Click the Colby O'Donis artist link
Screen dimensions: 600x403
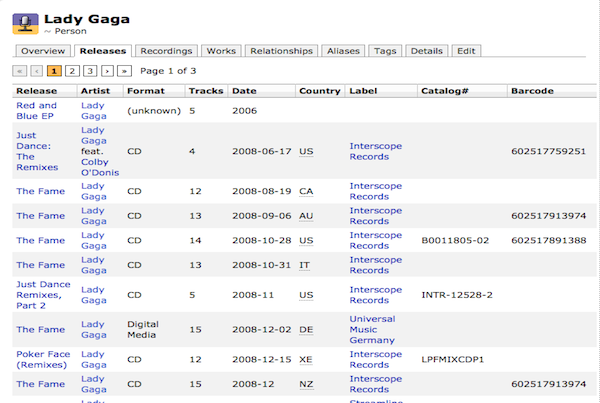pos(100,167)
